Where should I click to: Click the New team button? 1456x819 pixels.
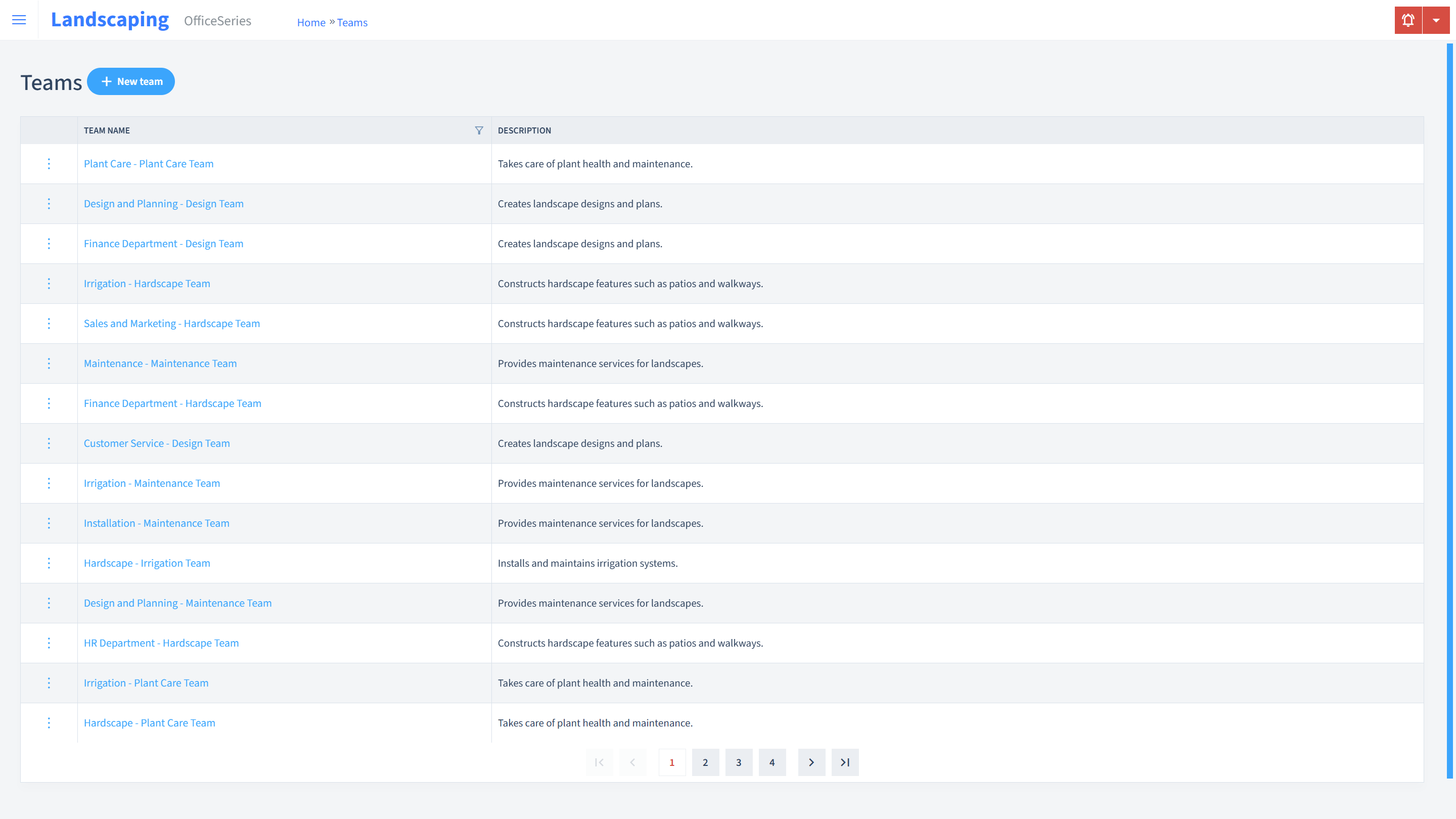pos(131,81)
